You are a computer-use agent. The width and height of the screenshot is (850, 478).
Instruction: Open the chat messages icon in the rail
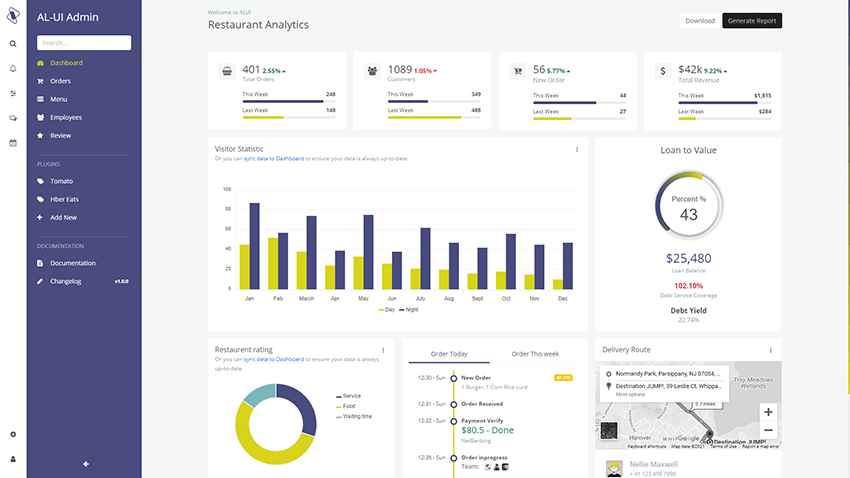pos(13,118)
